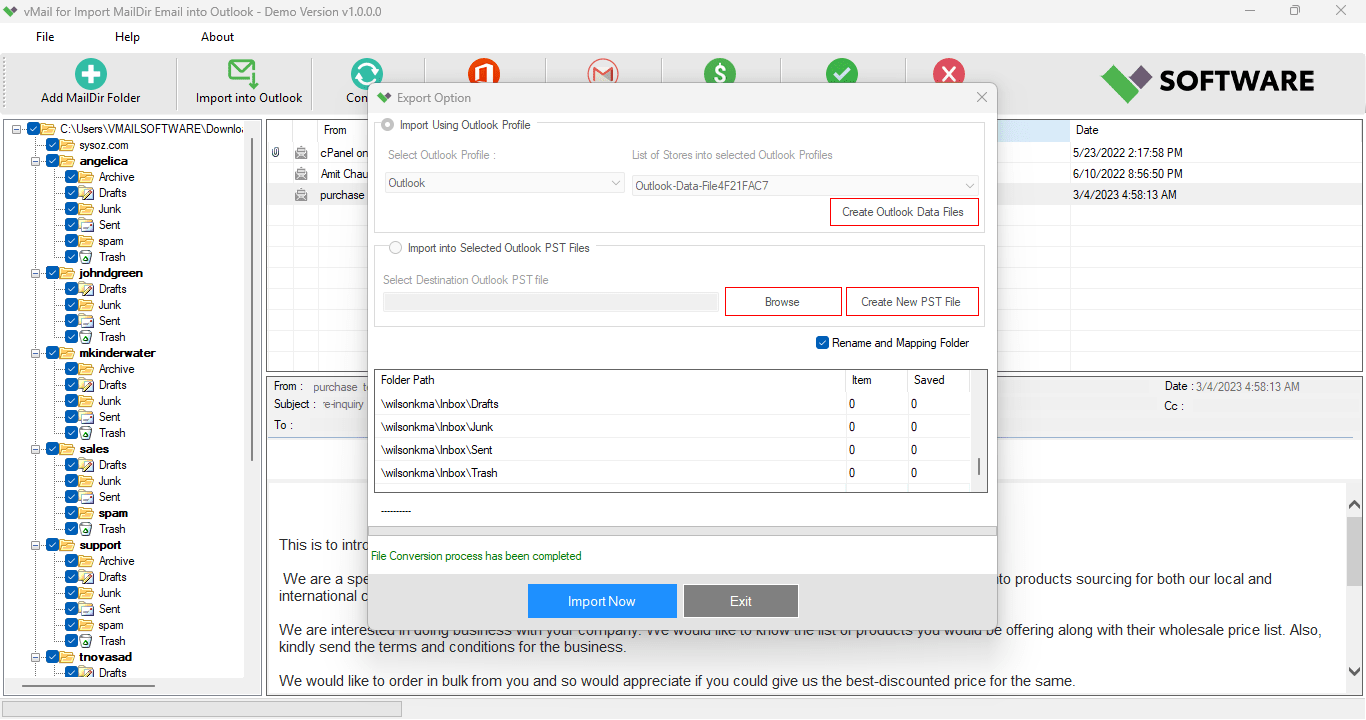Open the About menu

(x=217, y=37)
